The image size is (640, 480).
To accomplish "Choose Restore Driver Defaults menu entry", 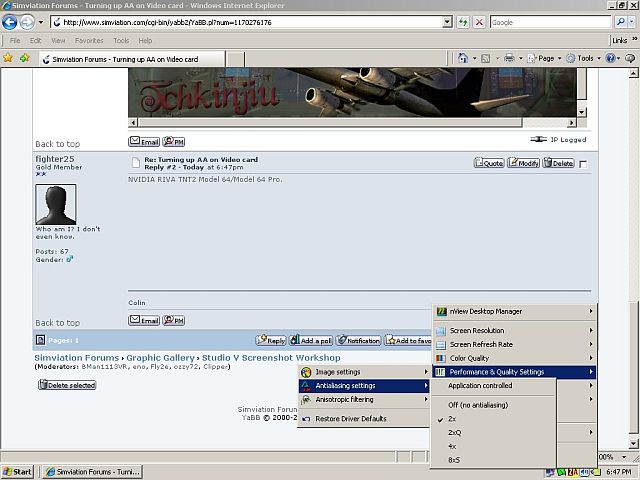I will (350, 418).
